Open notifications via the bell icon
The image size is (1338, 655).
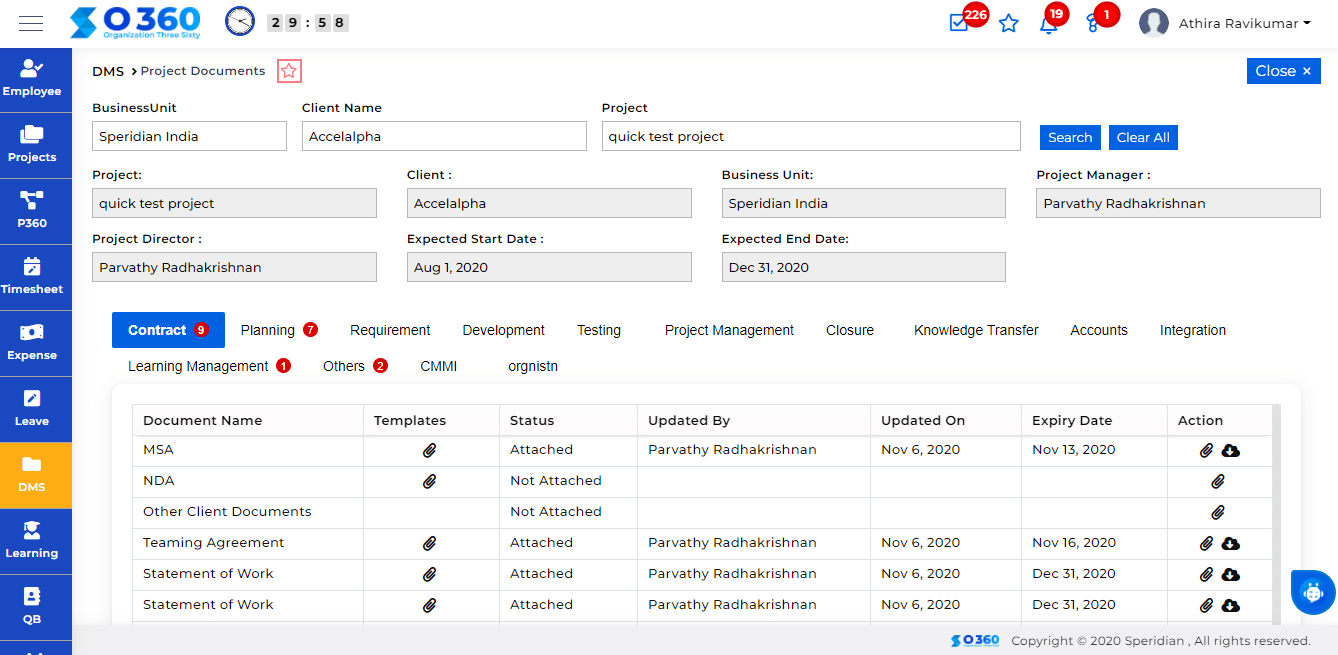click(x=1049, y=23)
